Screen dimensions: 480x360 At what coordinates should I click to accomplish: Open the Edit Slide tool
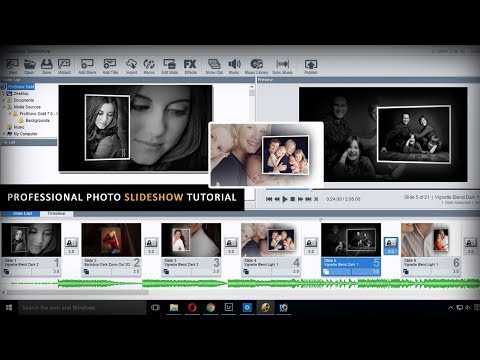pyautogui.click(x=170, y=66)
